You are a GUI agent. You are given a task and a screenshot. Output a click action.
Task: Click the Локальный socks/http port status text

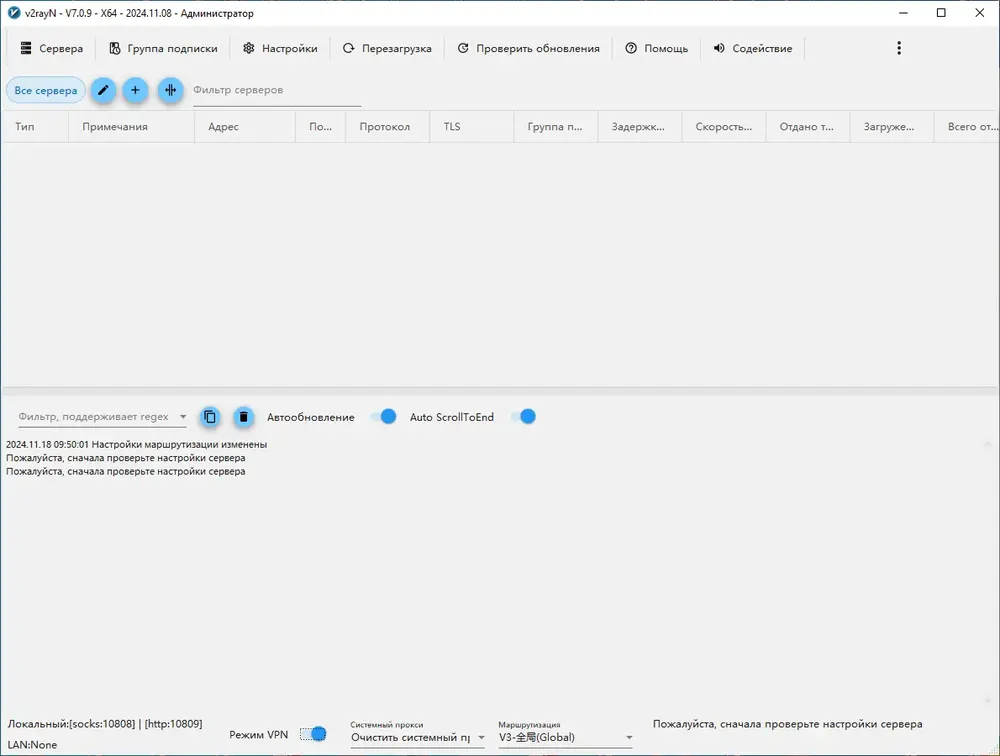105,724
